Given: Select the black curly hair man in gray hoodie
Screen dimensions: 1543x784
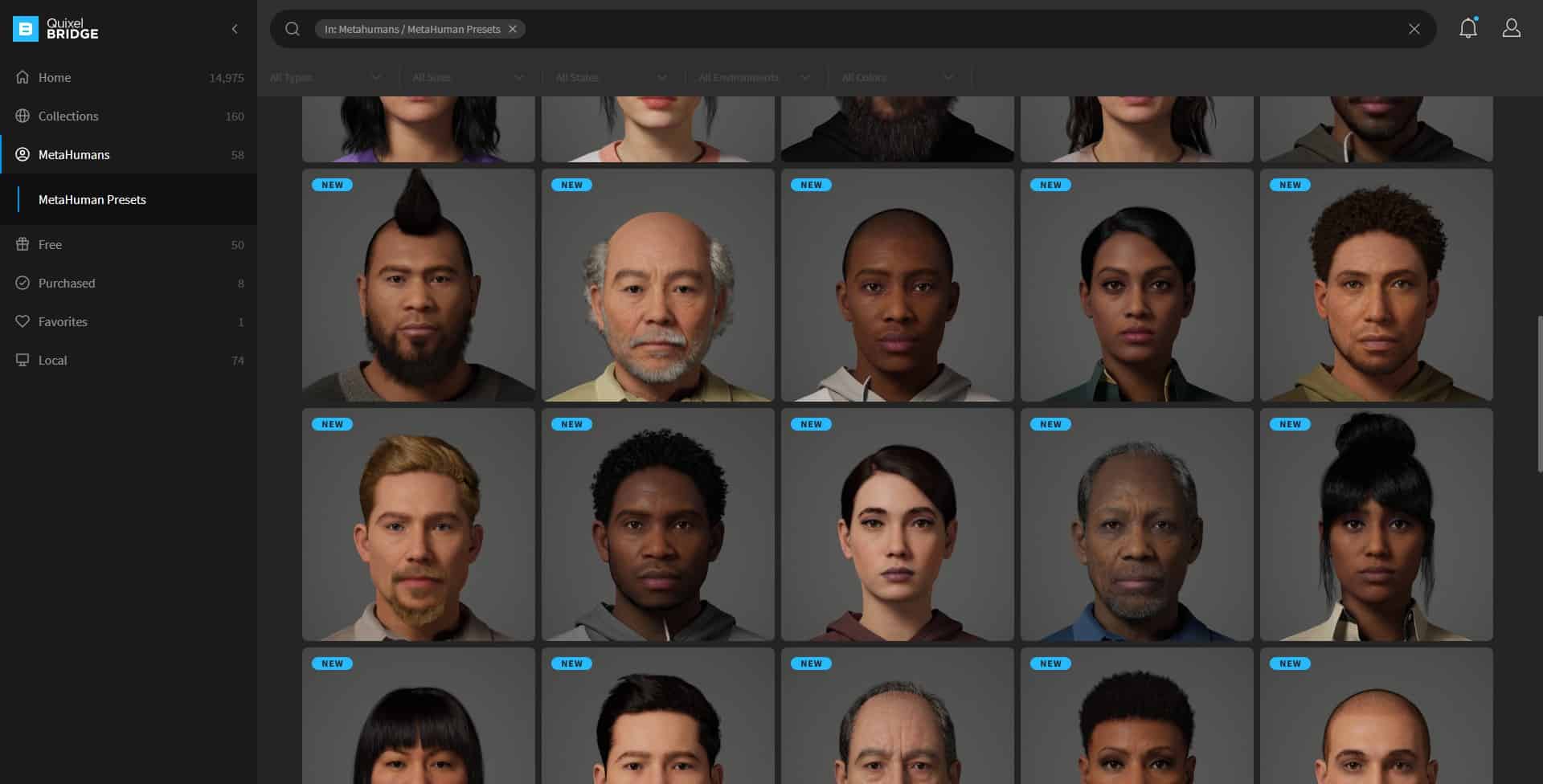Looking at the screenshot, I should coord(658,525).
